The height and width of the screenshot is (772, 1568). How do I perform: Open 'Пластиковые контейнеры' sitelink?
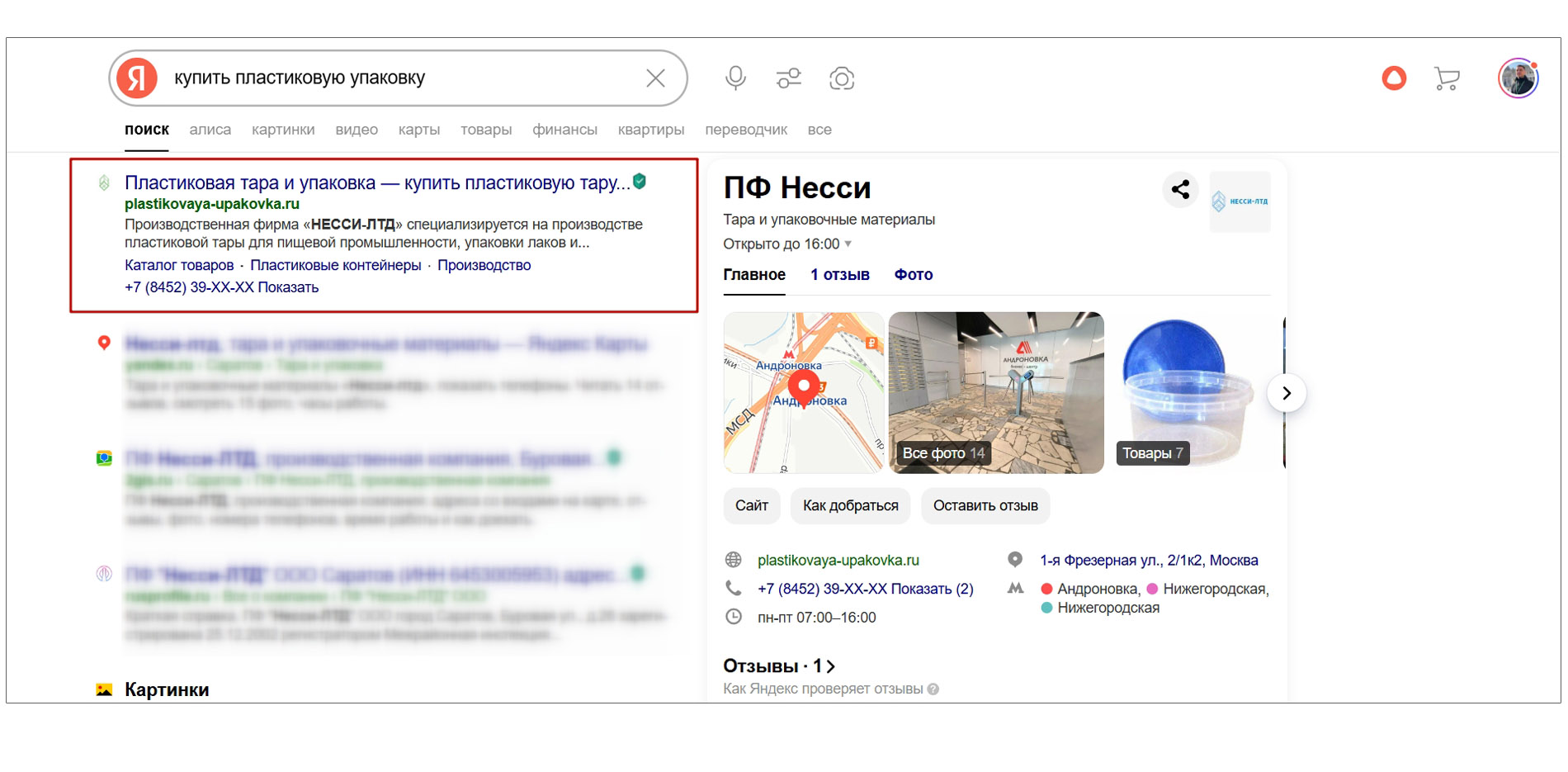tap(335, 265)
